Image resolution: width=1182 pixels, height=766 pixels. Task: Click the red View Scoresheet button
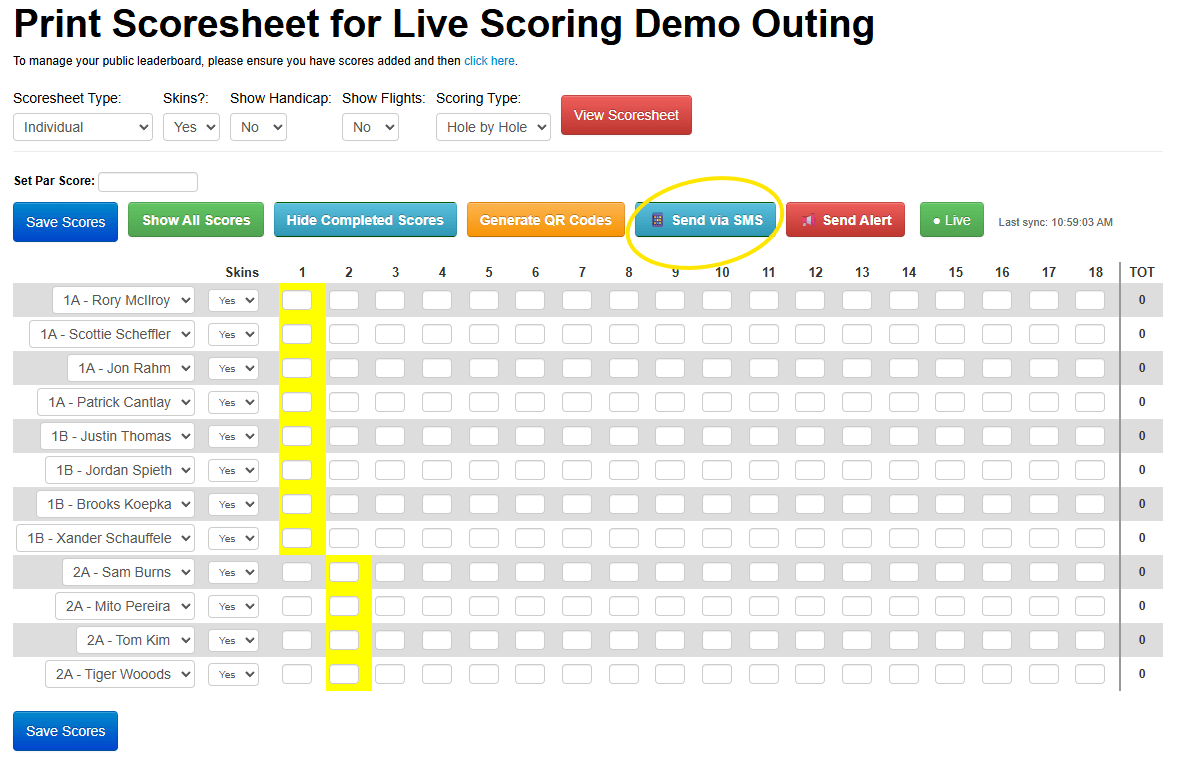pyautogui.click(x=626, y=115)
